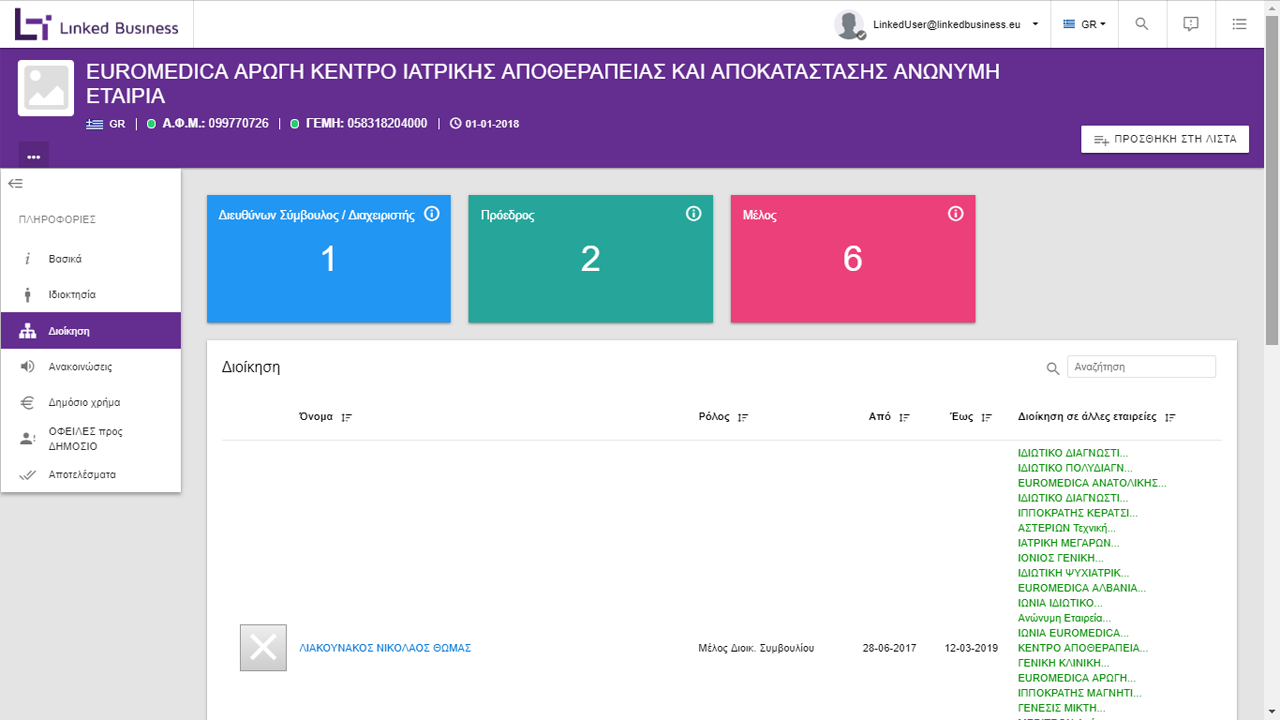The image size is (1280, 720).
Task: Open ΙΠΠΟΚΡΑΤΗΣ ΜΑΓΝΗΤΙ... company link
Action: point(1080,693)
